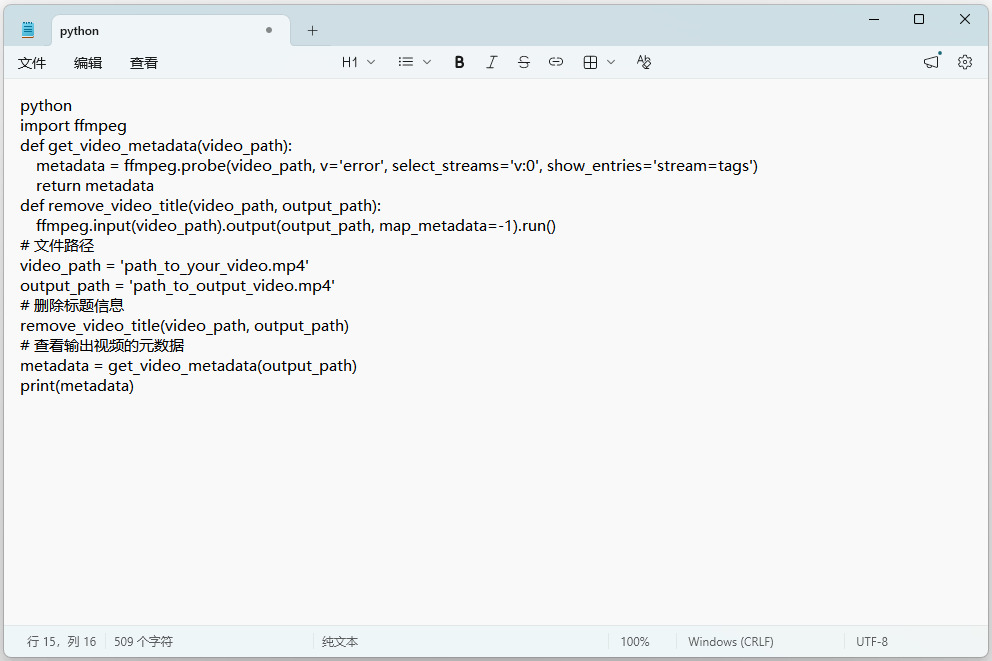
Task: Click the remove_video_title call line
Action: point(185,326)
